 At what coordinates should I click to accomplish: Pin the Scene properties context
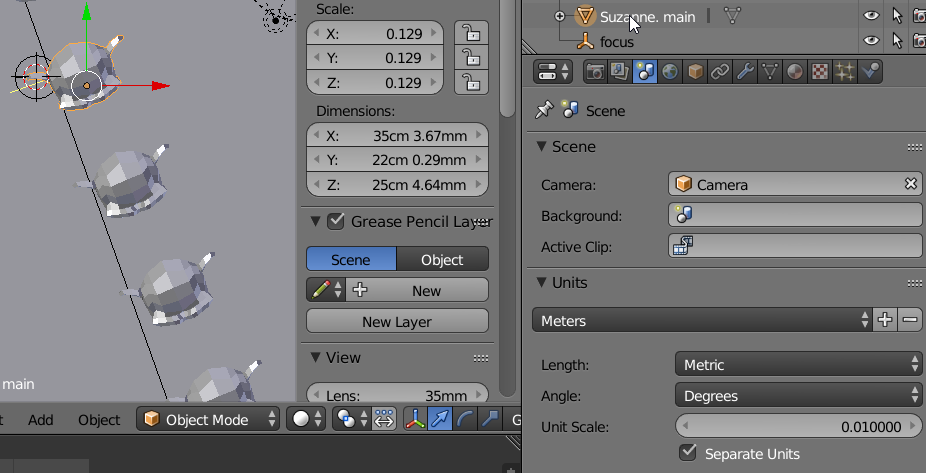click(x=543, y=110)
